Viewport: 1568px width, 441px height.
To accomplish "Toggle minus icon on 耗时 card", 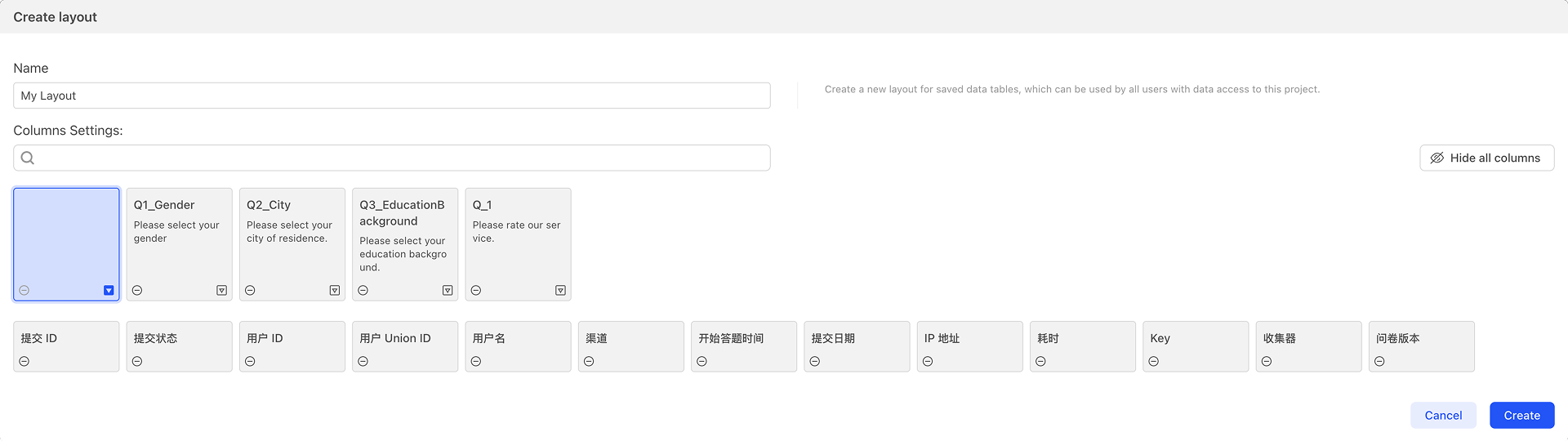I will (1040, 362).
